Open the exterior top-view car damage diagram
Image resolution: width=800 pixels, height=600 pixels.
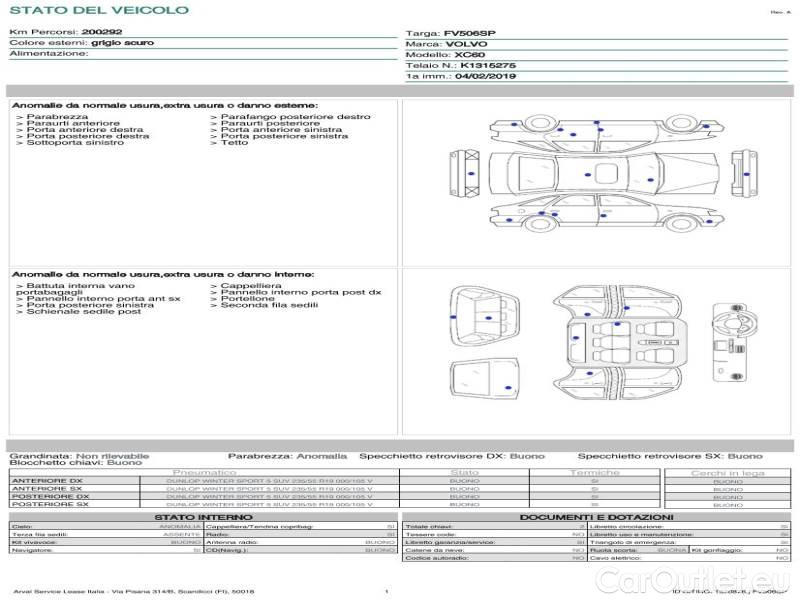tap(604, 174)
